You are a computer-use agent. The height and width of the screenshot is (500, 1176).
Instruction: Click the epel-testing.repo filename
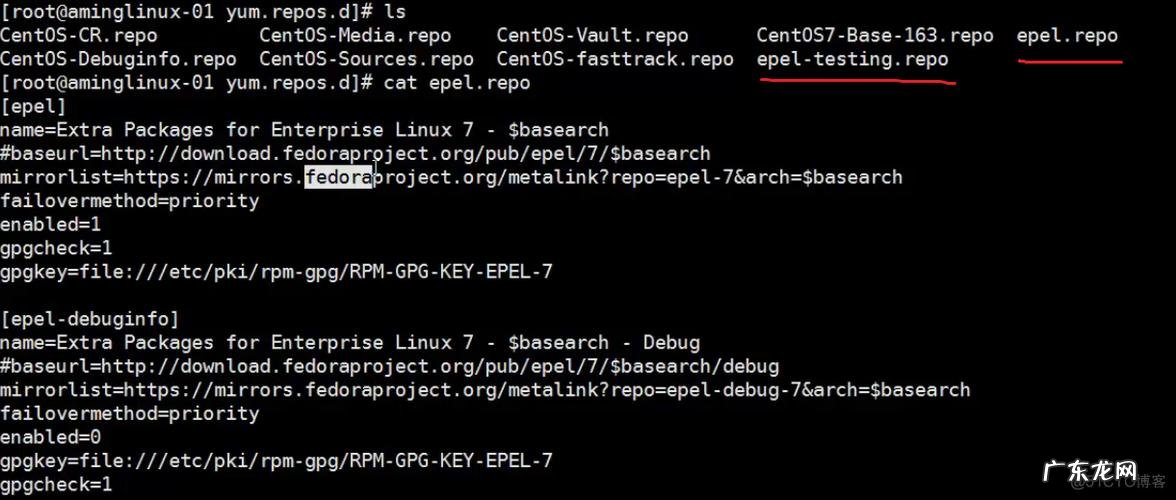coord(852,59)
